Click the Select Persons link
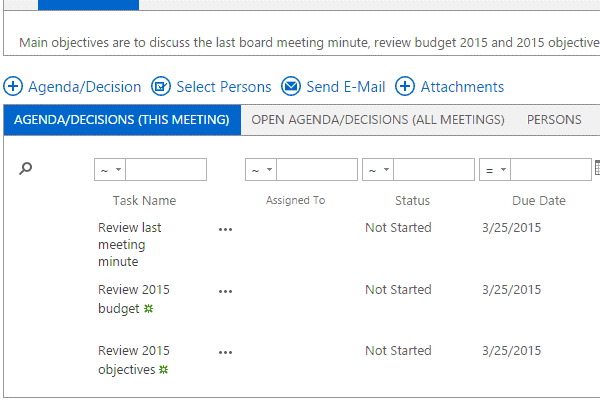This screenshot has height=400, width=600. [224, 87]
